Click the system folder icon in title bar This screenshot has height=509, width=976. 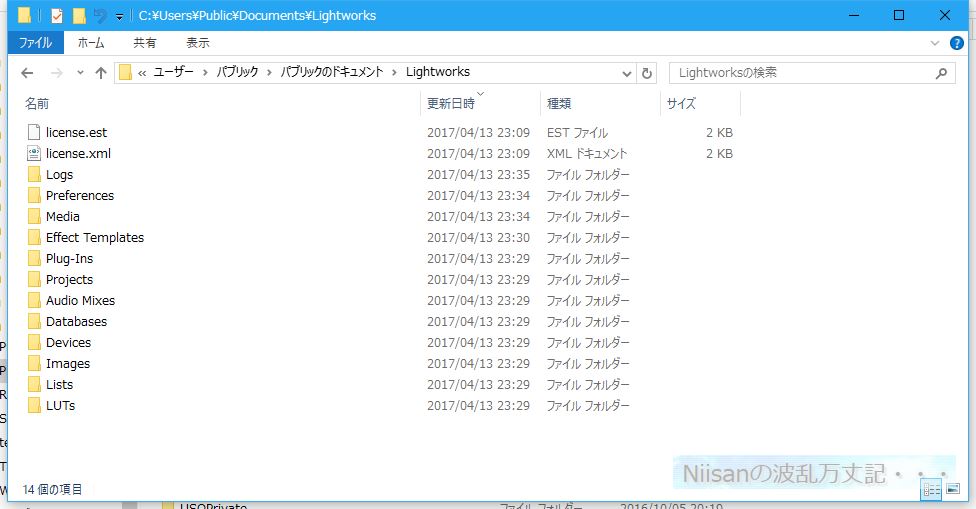point(24,16)
